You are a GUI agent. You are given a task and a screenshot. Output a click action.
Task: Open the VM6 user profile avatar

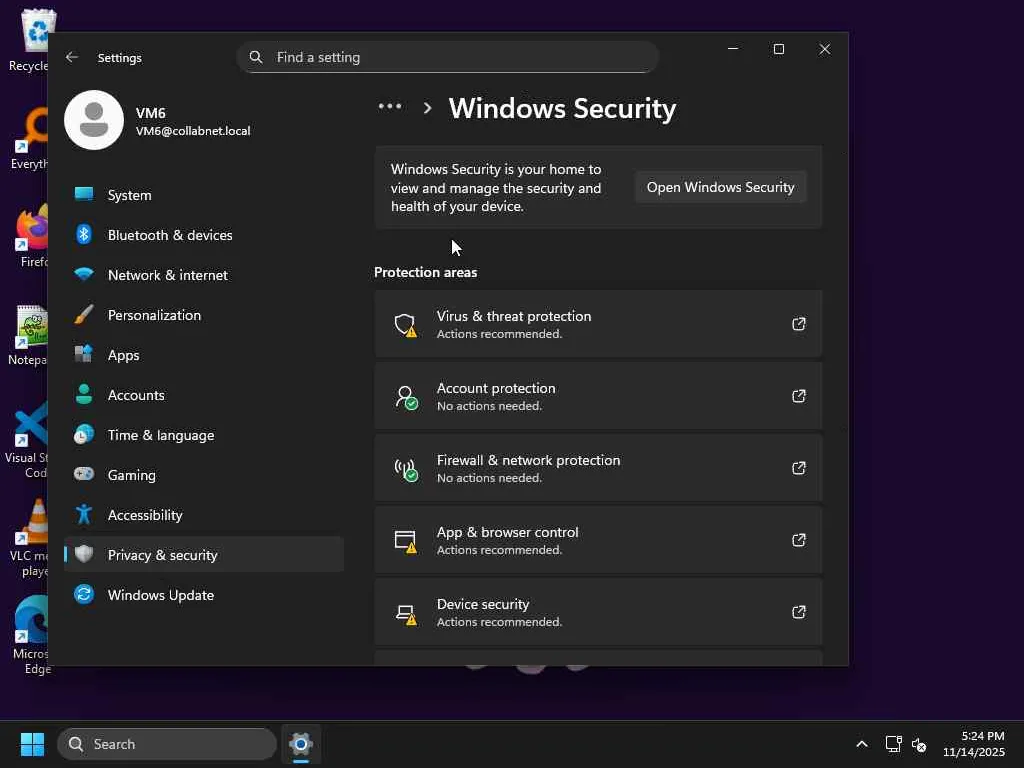point(94,120)
